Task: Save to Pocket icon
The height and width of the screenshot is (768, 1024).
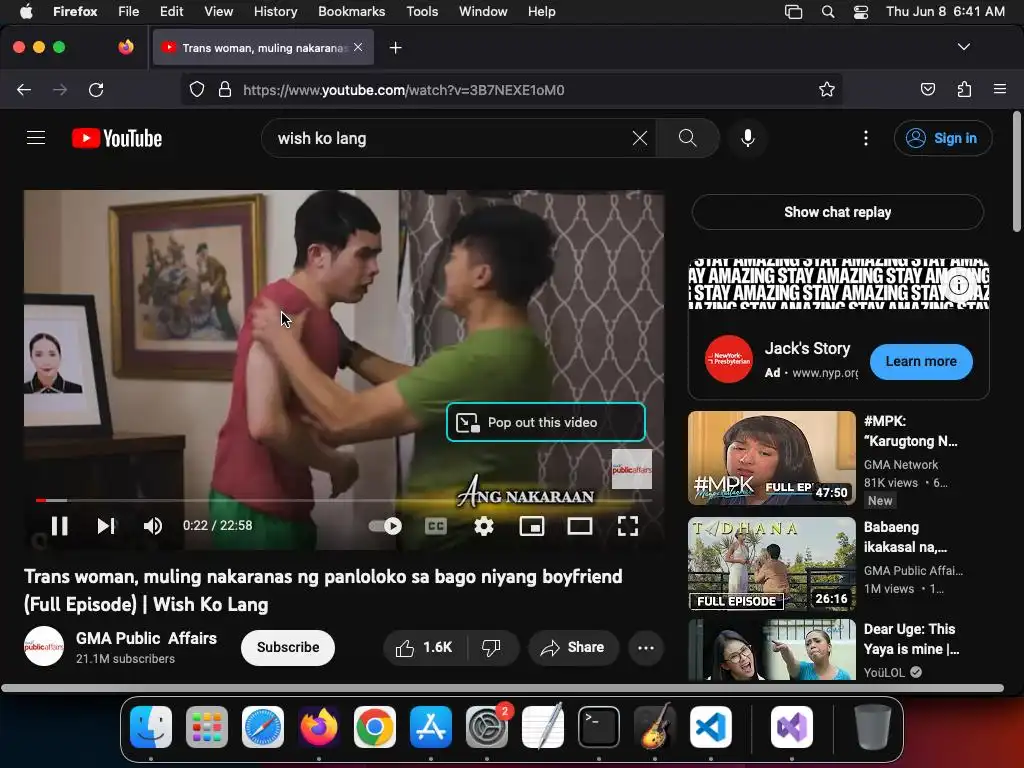Action: [x=927, y=89]
